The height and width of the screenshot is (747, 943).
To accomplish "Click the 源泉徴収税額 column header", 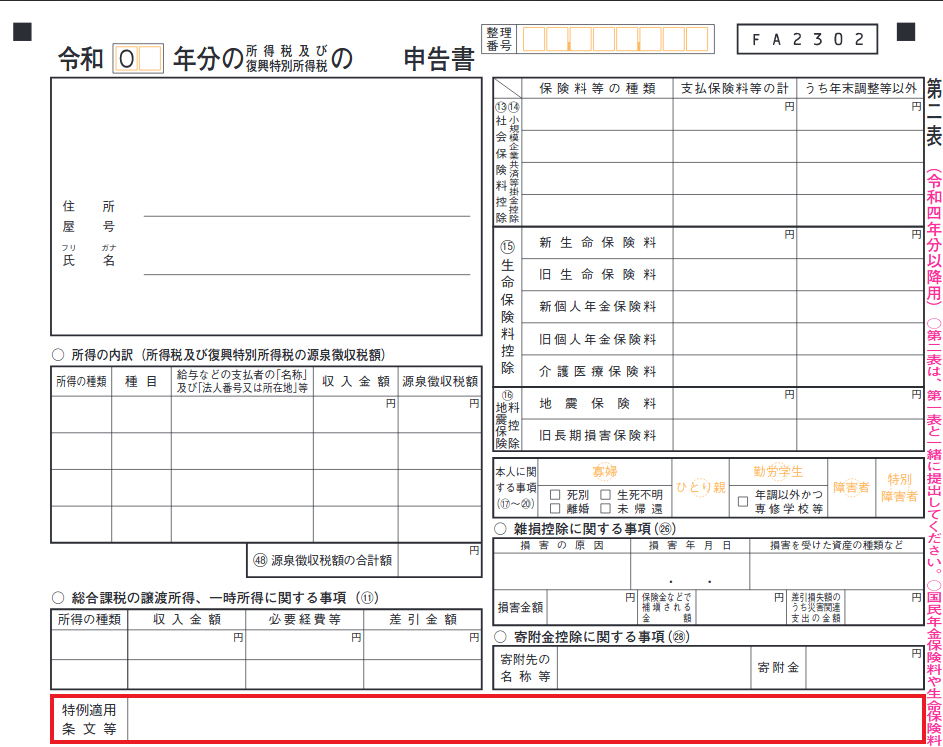I will pyautogui.click(x=440, y=381).
